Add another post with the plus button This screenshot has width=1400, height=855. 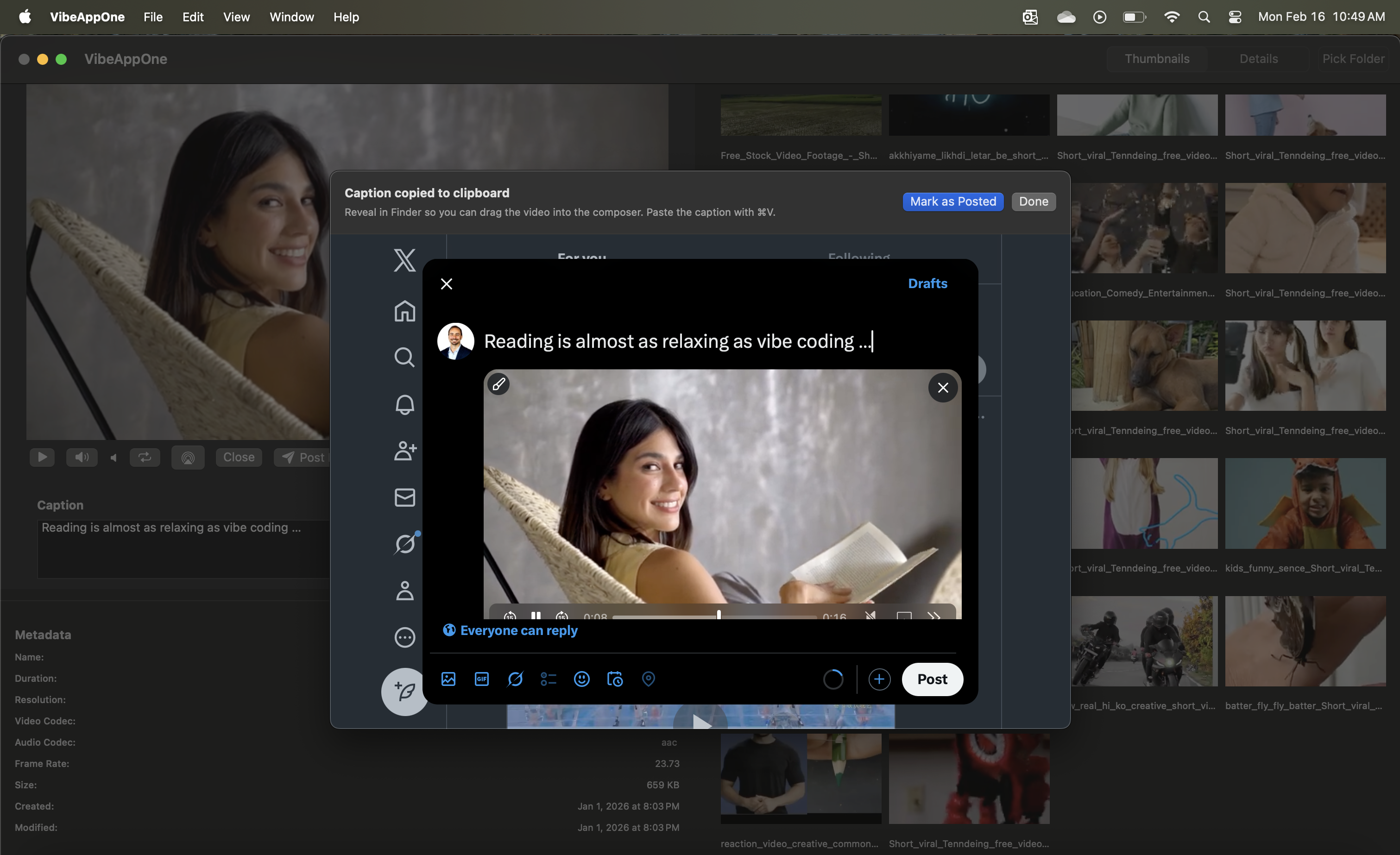click(x=879, y=679)
